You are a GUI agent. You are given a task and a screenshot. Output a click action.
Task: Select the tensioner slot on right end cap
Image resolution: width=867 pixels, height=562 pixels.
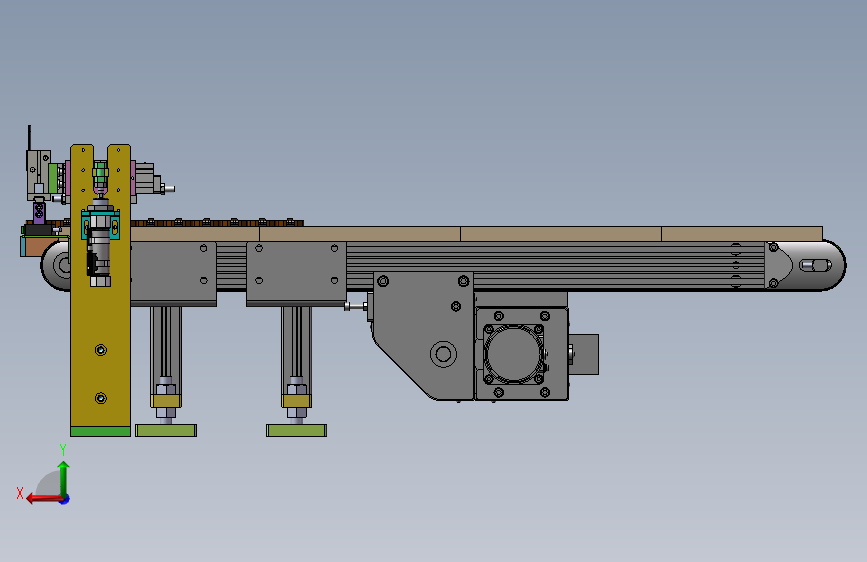[816, 266]
